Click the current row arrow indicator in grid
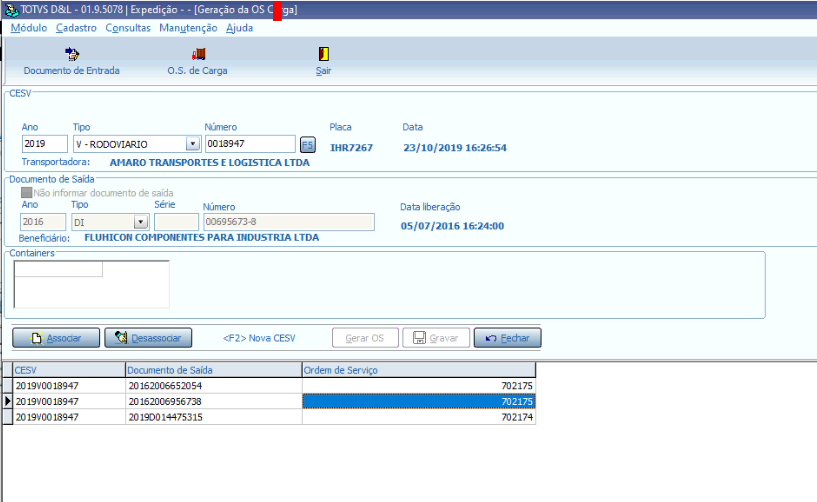The image size is (817, 502). (8, 401)
